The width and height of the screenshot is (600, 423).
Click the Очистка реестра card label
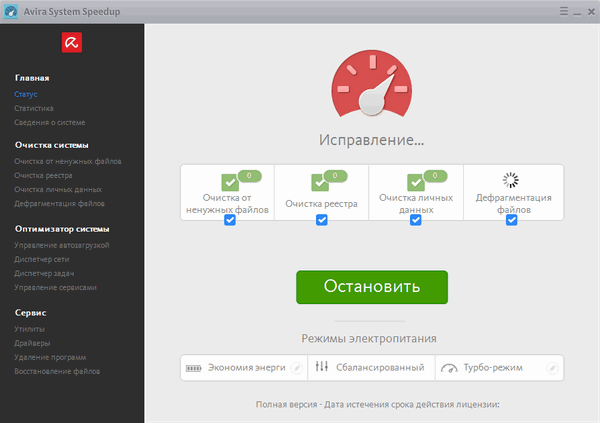point(321,204)
